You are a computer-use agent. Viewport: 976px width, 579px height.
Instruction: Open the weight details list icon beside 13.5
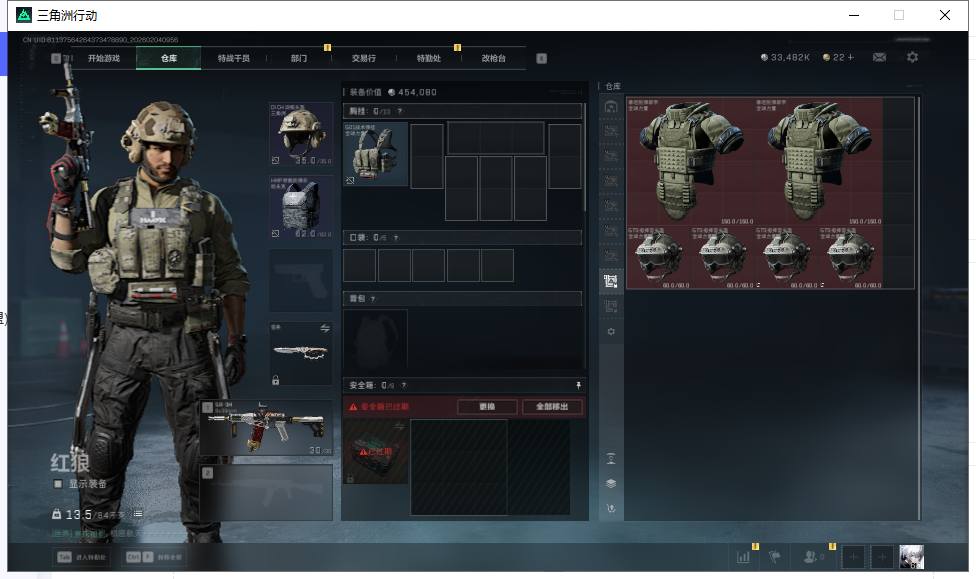138,514
